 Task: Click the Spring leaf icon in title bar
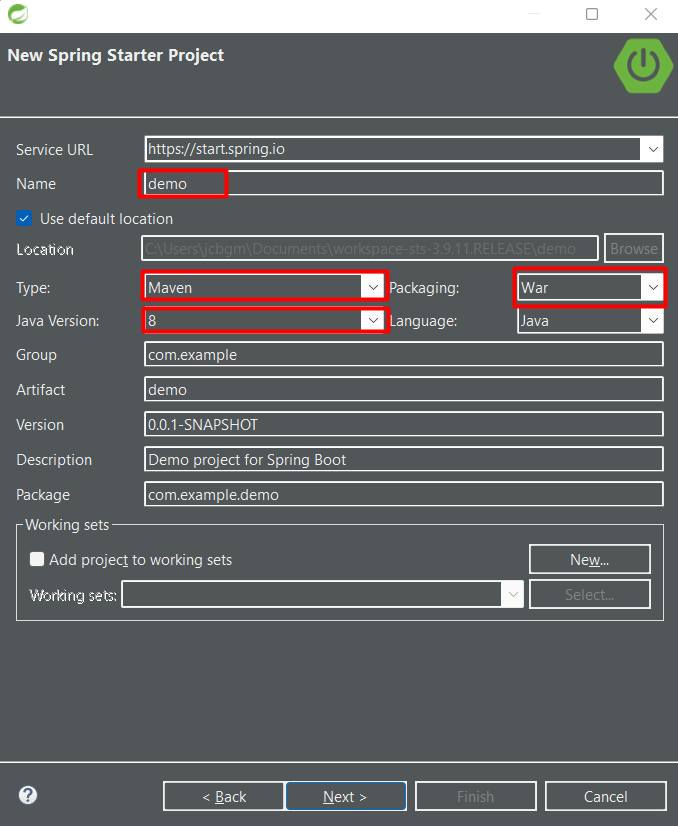click(18, 14)
